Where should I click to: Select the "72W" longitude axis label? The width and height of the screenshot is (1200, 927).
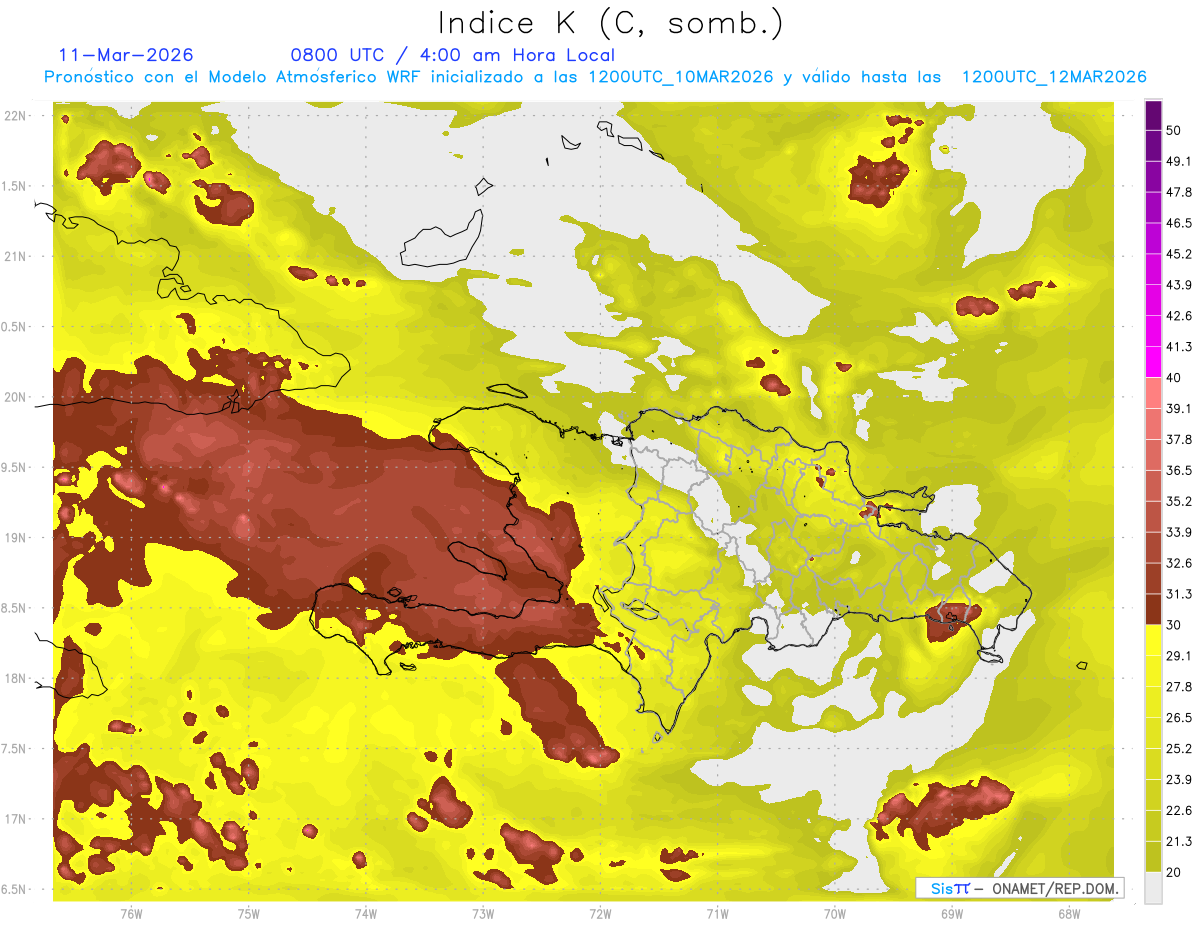pyautogui.click(x=600, y=915)
